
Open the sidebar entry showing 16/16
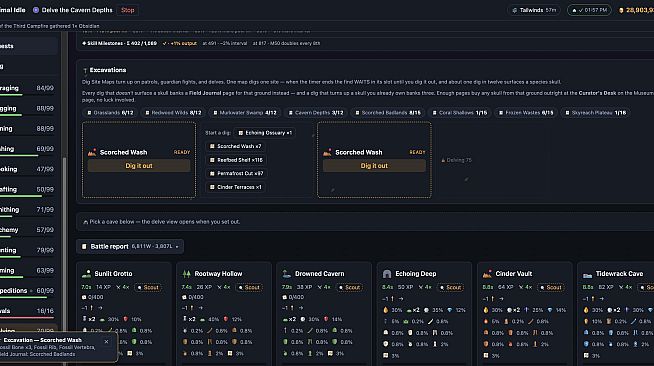click(27, 311)
